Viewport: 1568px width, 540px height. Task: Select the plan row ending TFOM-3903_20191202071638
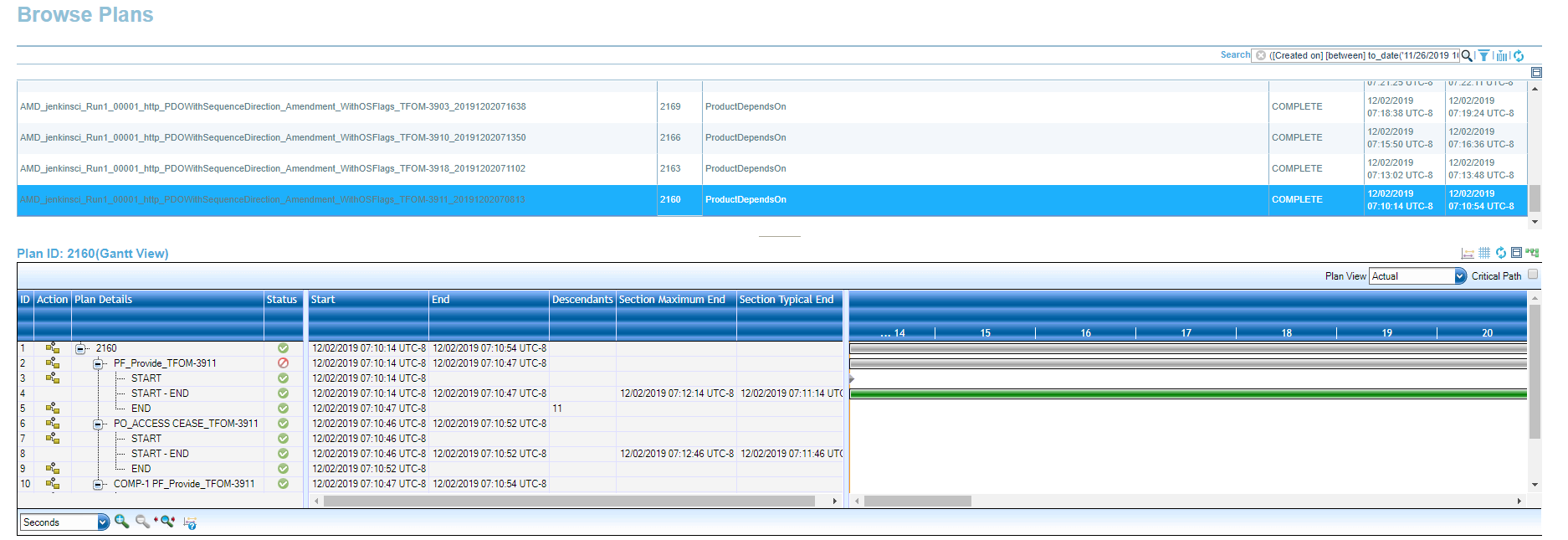(771, 107)
